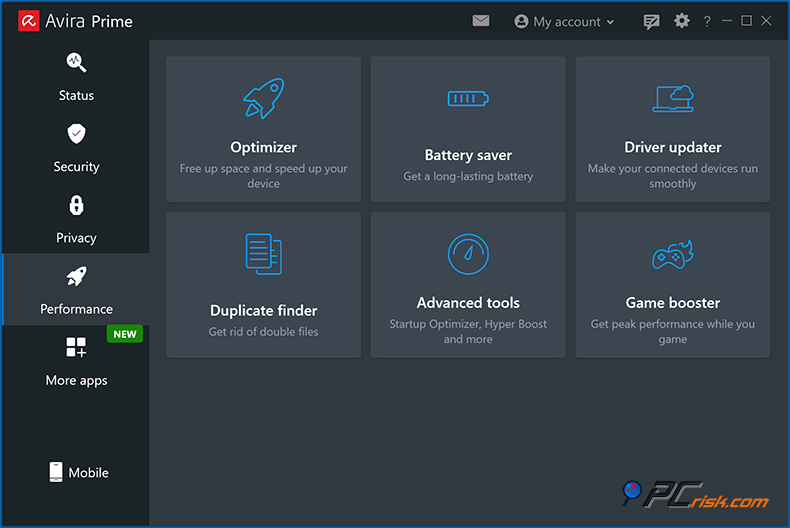The height and width of the screenshot is (528, 790).
Task: Click the Battery saver battery icon
Action: click(x=468, y=99)
